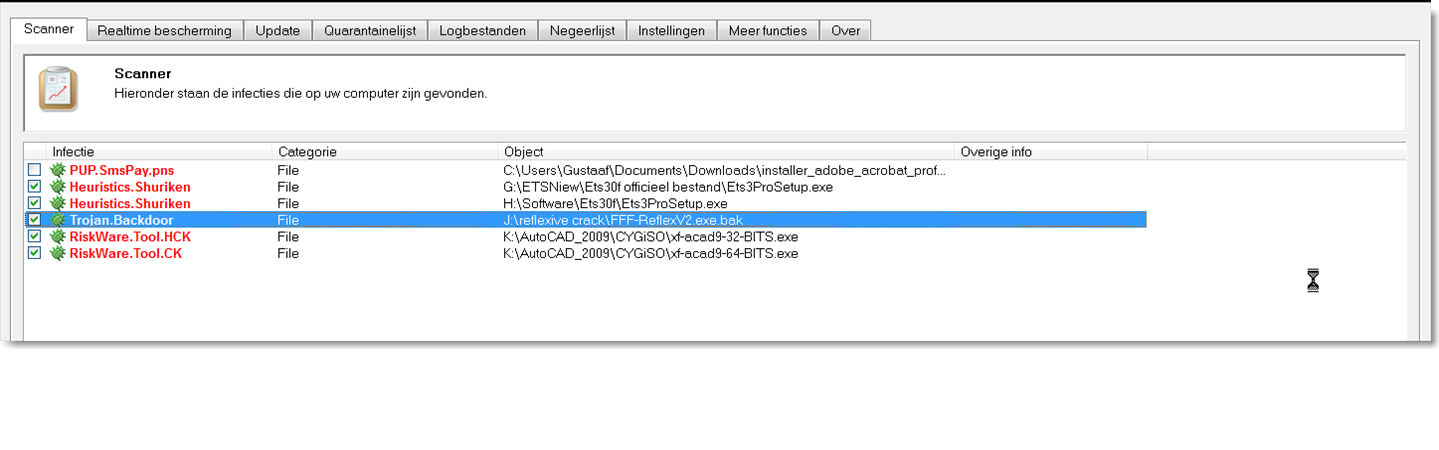Screen dimensions: 1439x450
Task: Click the Scanner clipboard icon in header
Action: (x=57, y=89)
